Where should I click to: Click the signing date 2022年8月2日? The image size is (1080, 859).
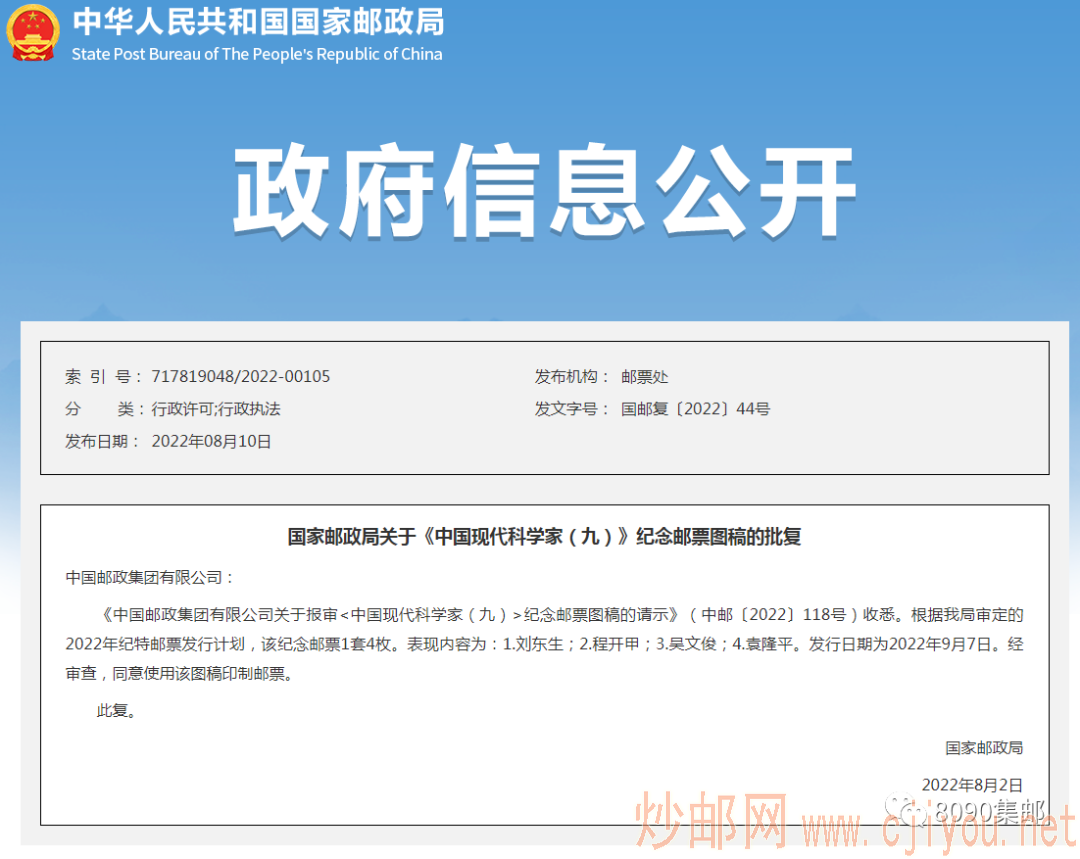pyautogui.click(x=972, y=785)
